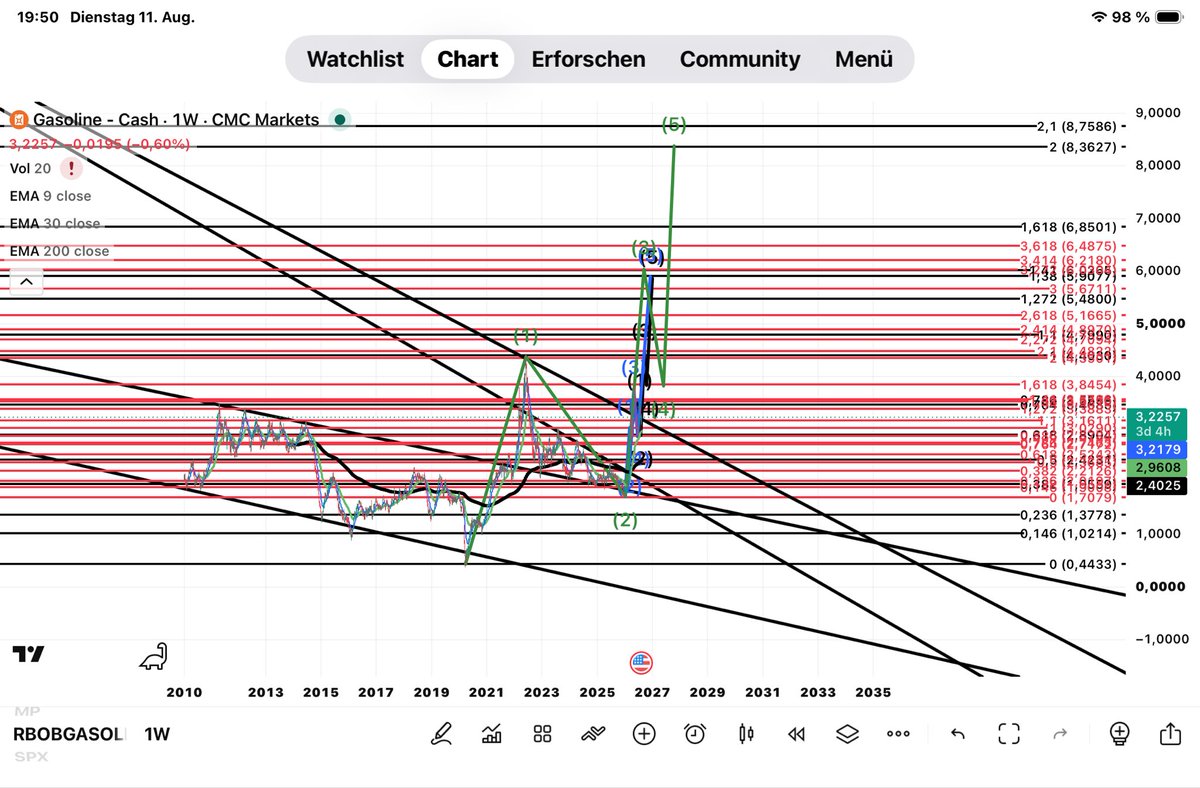
Task: Undo the last chart action
Action: [957, 734]
